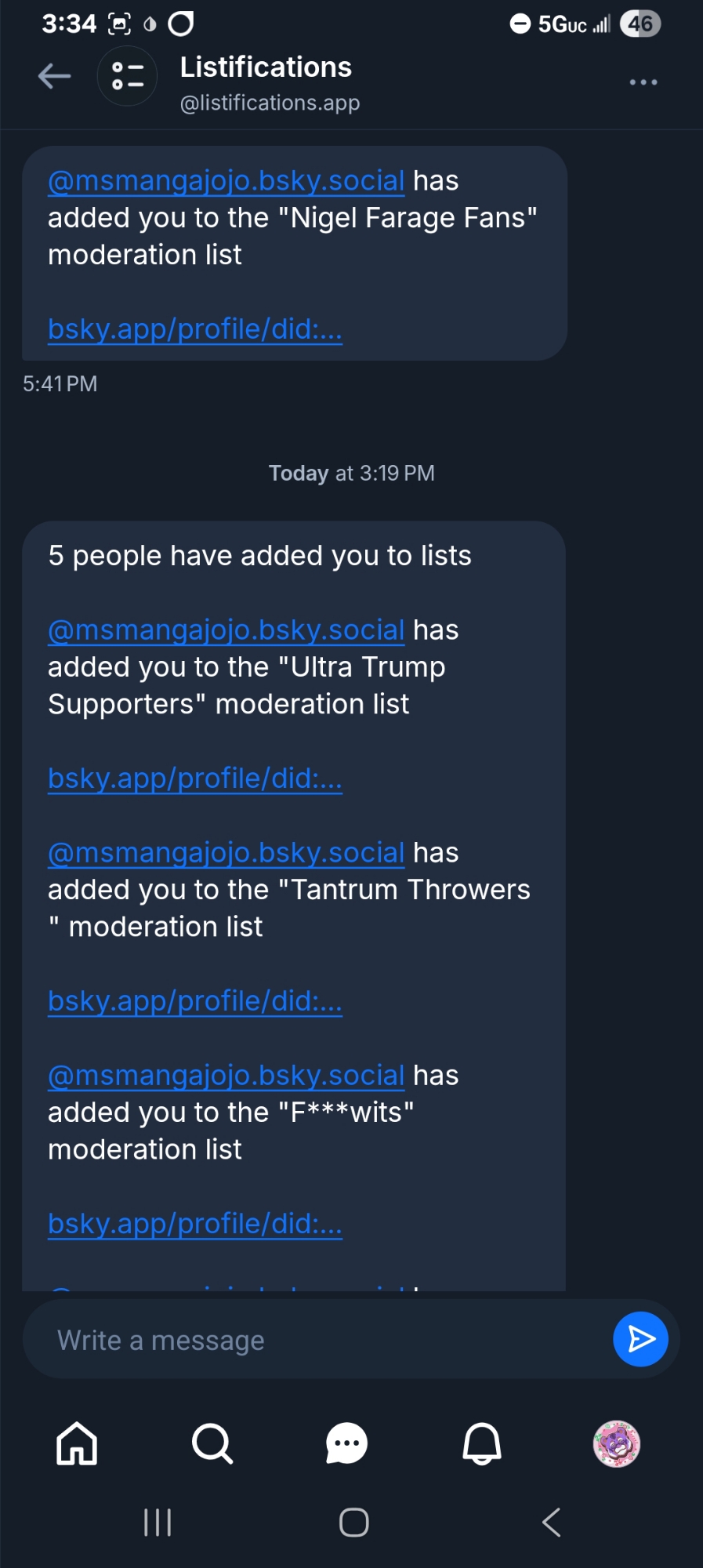Open the Chat messages tab
This screenshot has width=703, height=1568.
[346, 1443]
